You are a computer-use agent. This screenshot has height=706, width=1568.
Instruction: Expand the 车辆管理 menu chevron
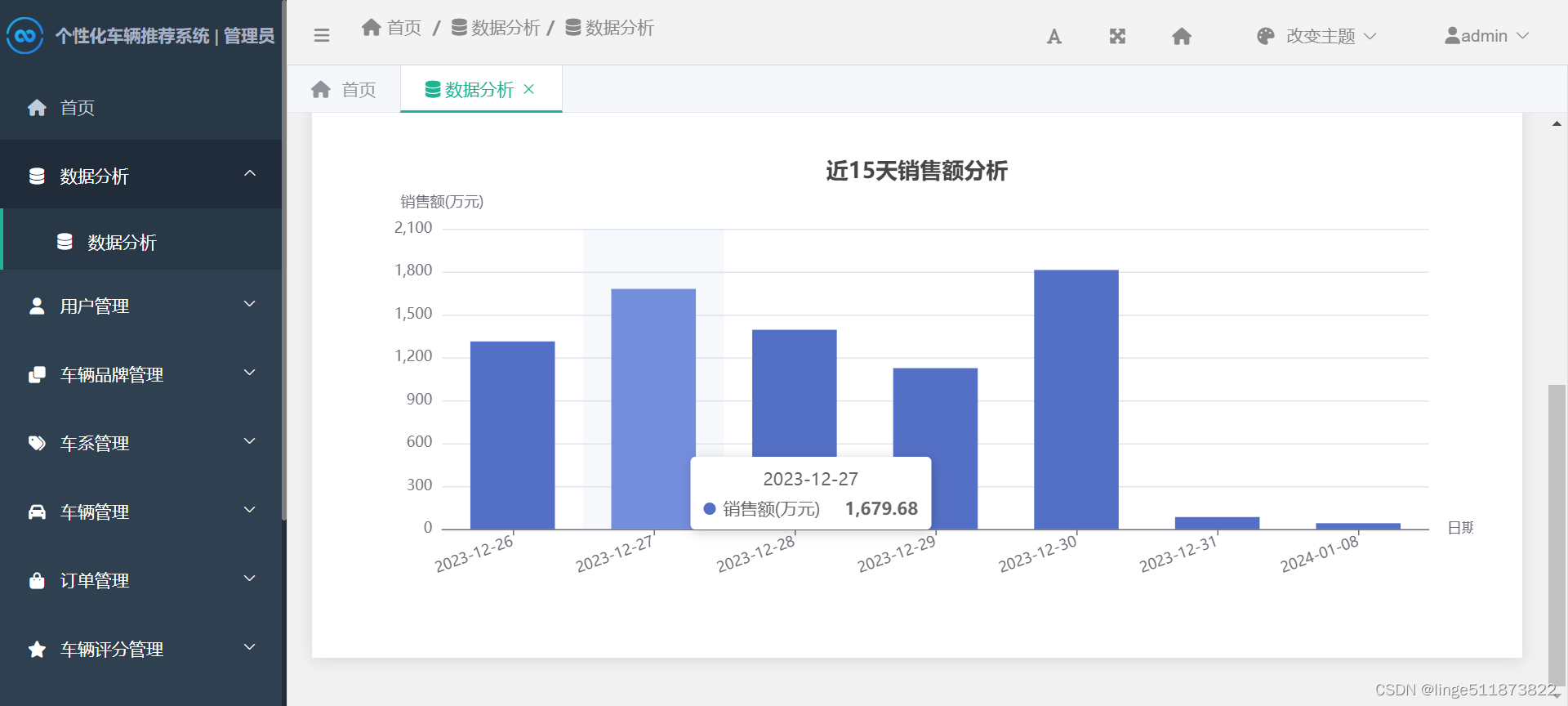pyautogui.click(x=250, y=510)
